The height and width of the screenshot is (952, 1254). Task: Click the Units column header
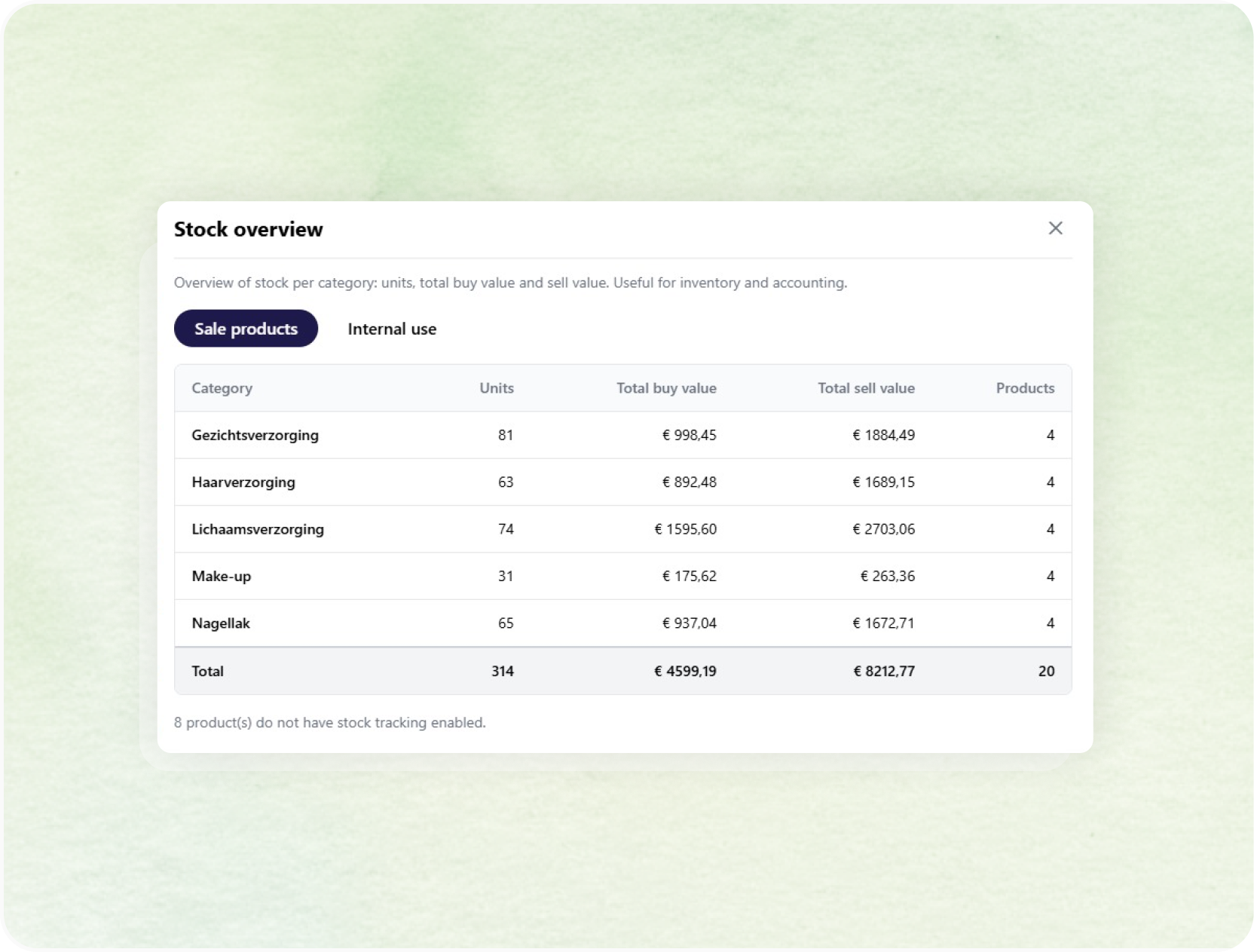pos(497,388)
